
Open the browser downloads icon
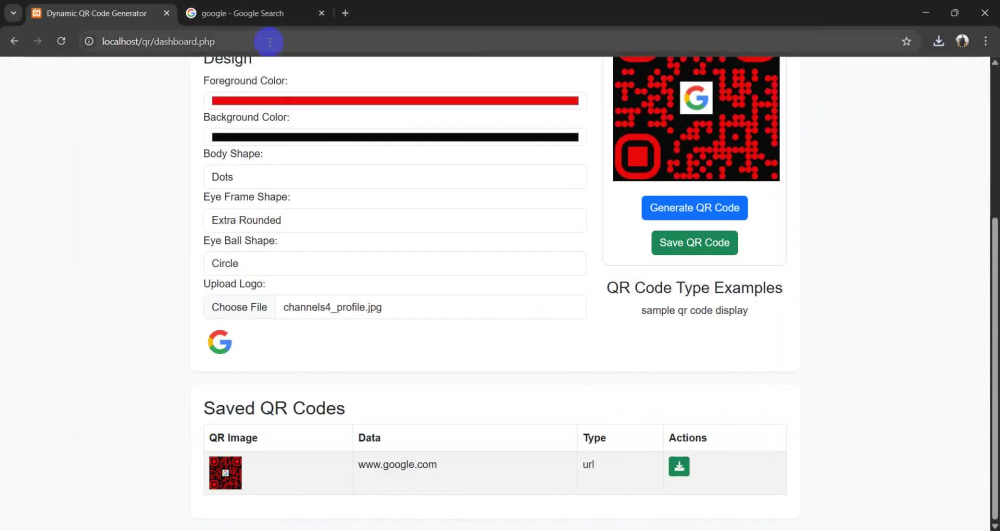pyautogui.click(x=938, y=41)
